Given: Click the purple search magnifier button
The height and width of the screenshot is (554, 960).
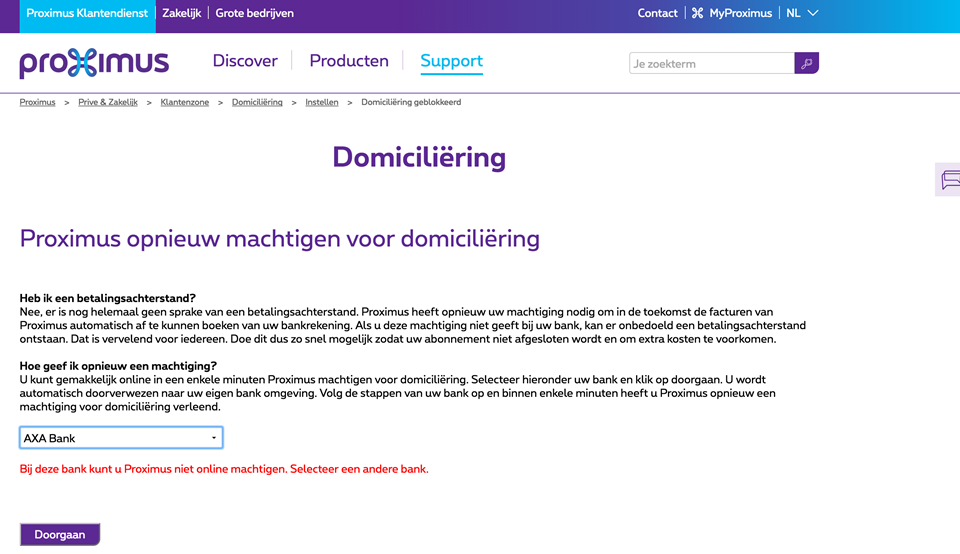Looking at the screenshot, I should coord(807,63).
